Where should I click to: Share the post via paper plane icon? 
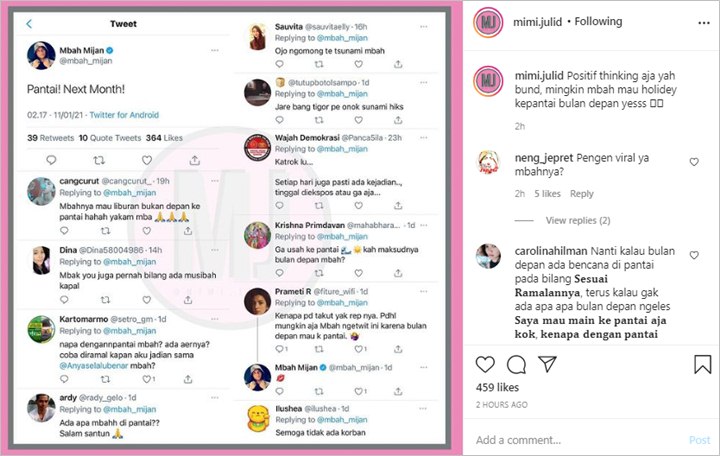tap(547, 364)
